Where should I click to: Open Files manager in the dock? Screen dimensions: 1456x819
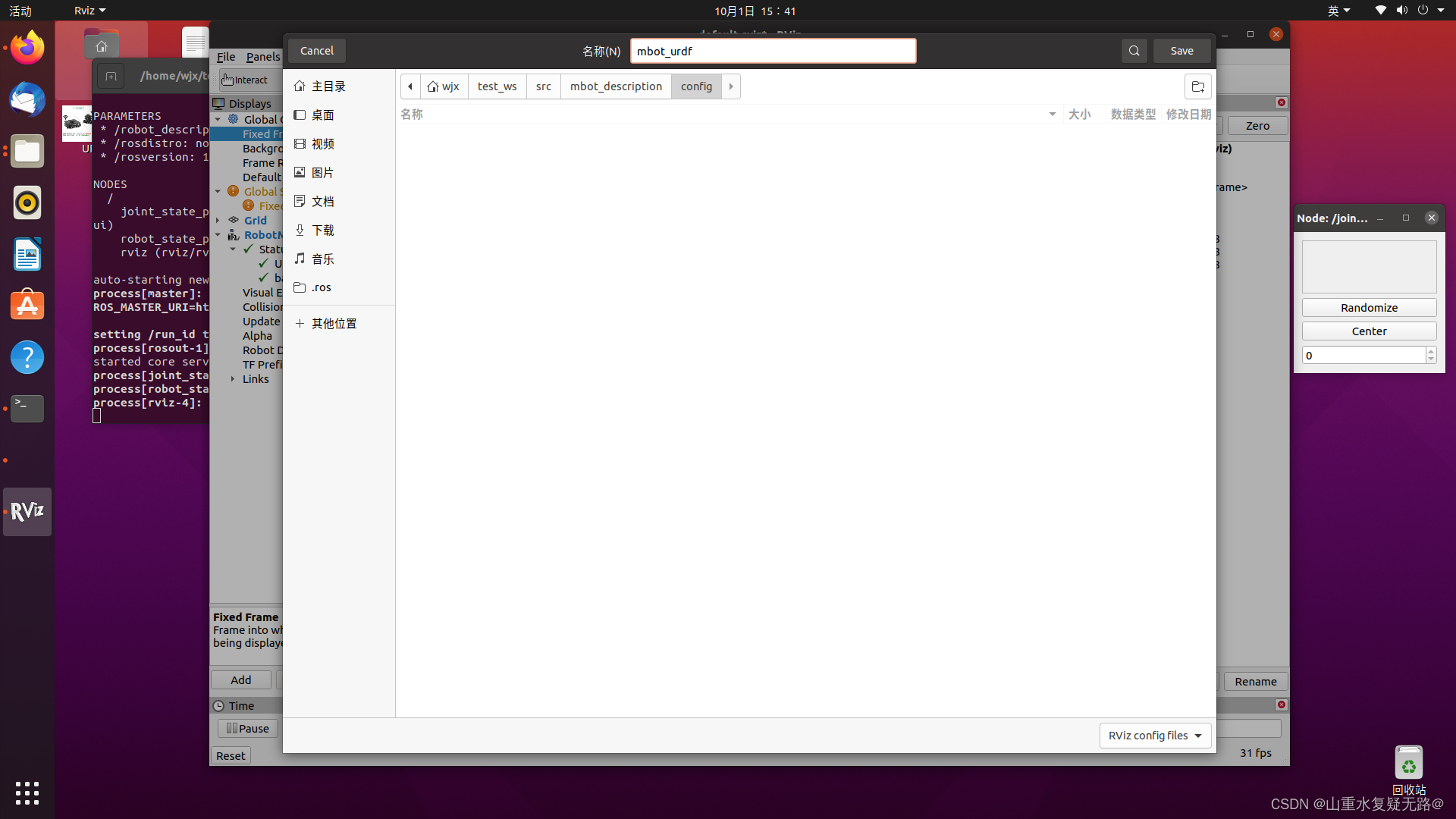pos(27,151)
